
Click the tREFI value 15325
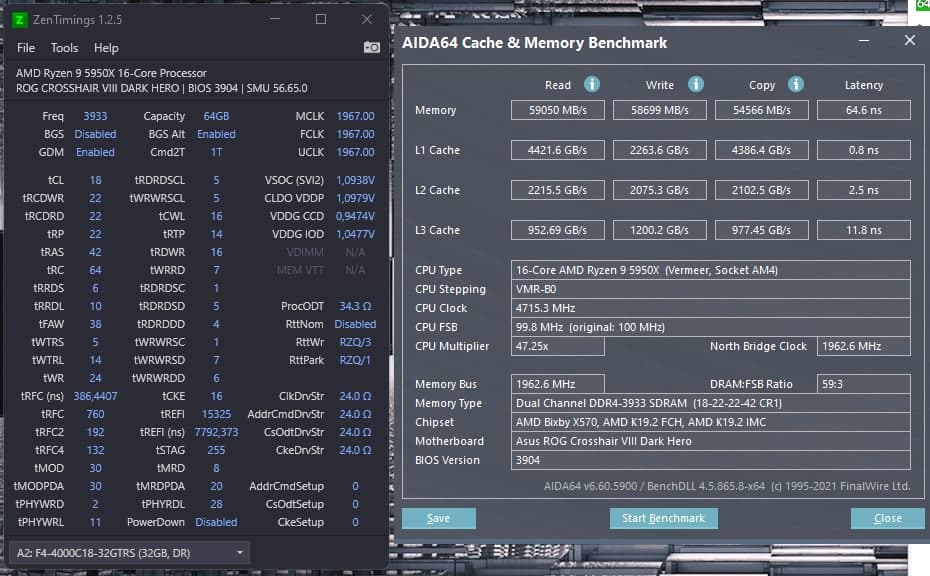216,414
